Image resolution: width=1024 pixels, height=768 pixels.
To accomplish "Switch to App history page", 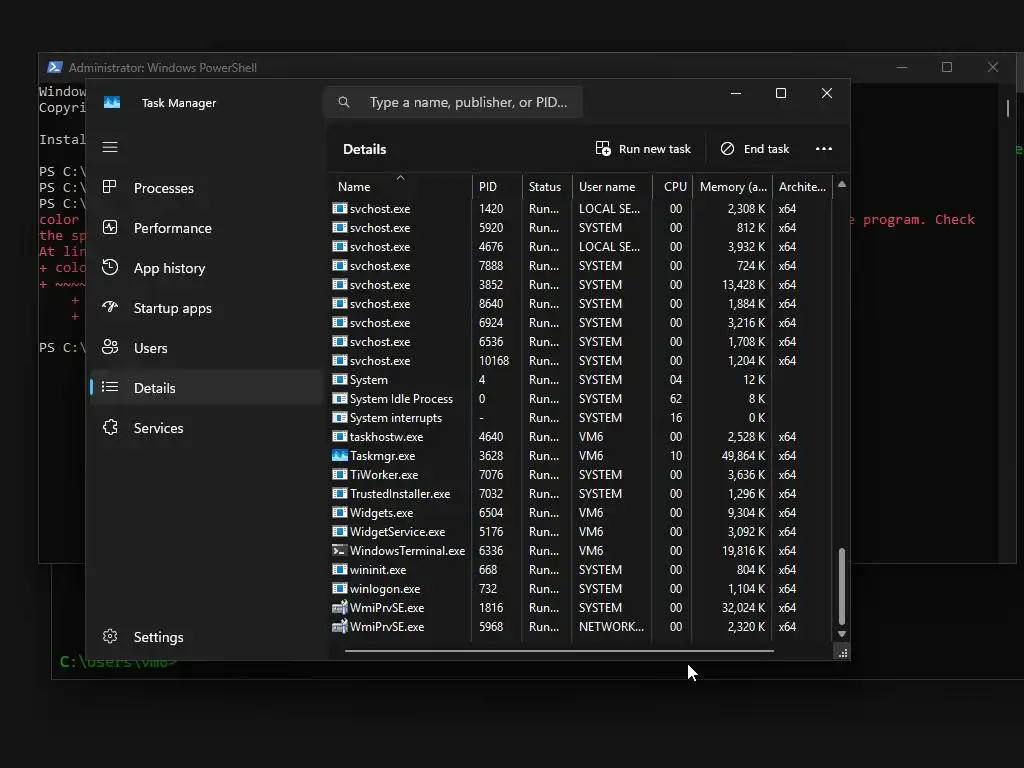I will coord(206,268).
